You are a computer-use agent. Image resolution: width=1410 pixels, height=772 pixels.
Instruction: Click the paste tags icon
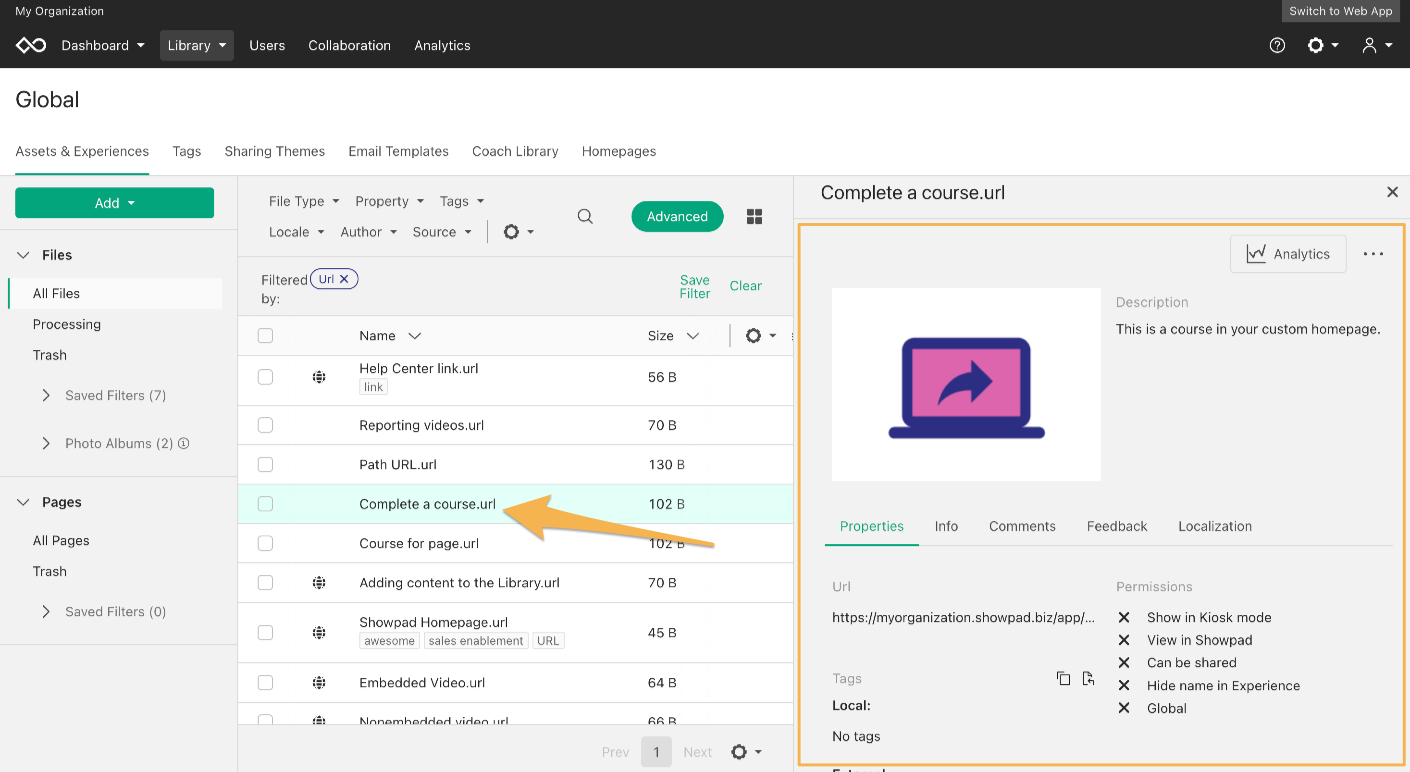[1088, 679]
